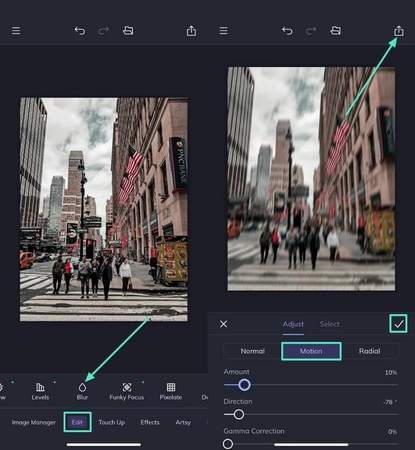This screenshot has height=450, width=415.
Task: Select the Pixelate tool
Action: 171,391
